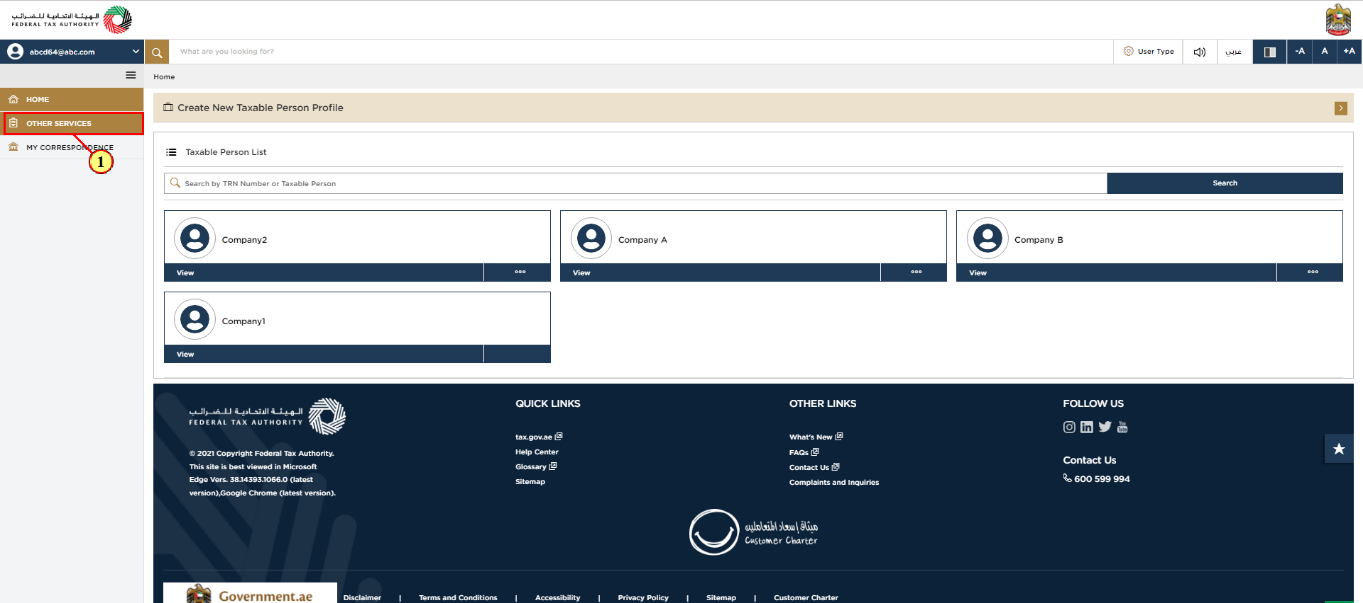Toggle the high contrast mode icon

click(x=1270, y=51)
